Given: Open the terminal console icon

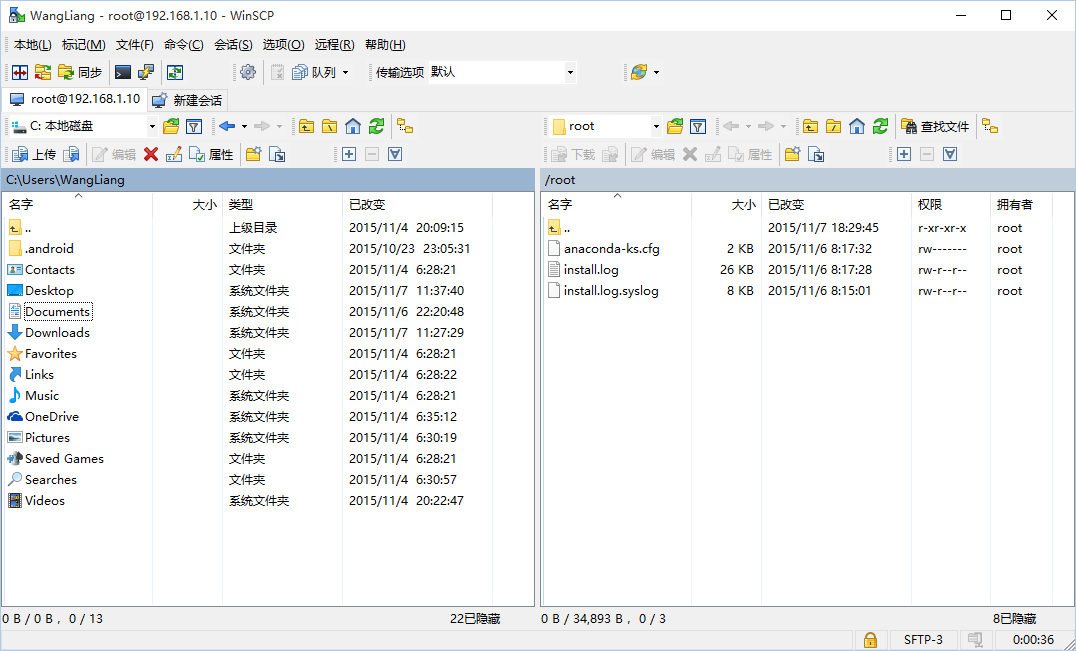Looking at the screenshot, I should tap(123, 72).
